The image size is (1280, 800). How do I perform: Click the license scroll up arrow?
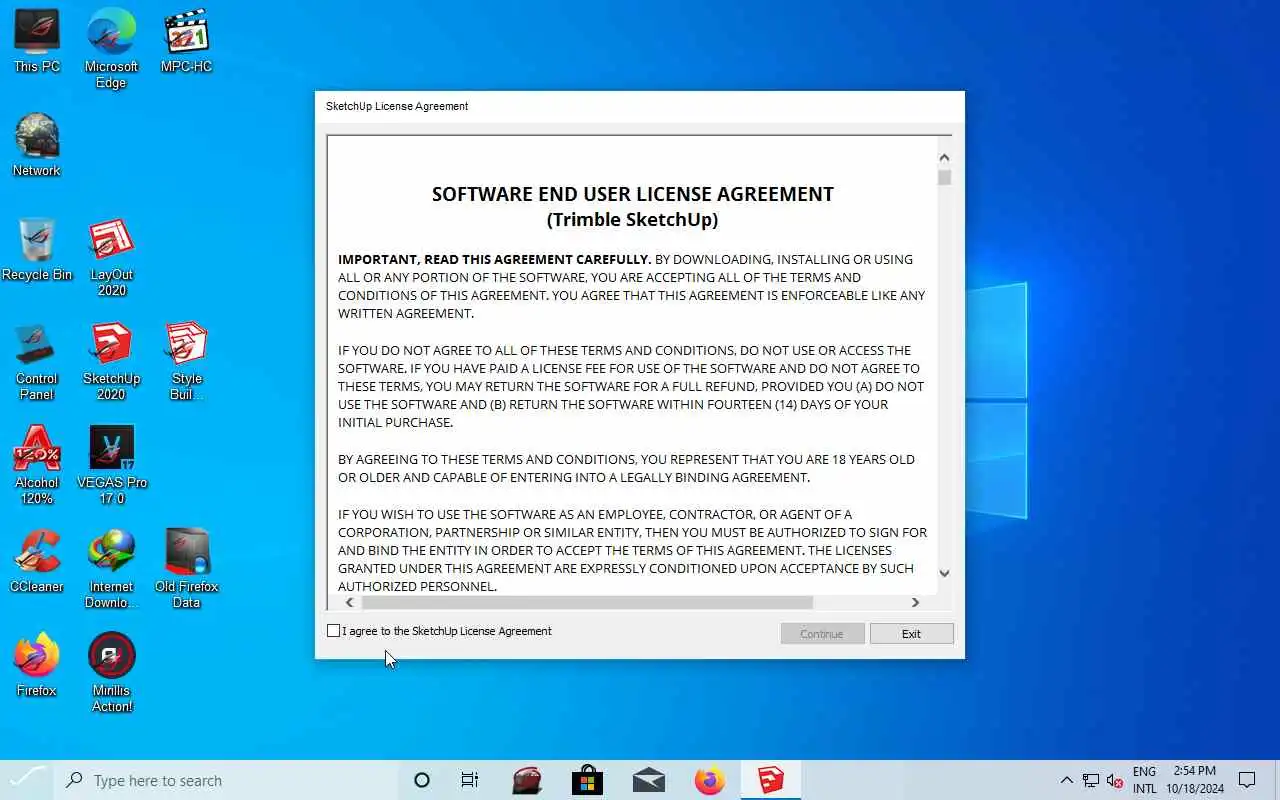click(944, 157)
